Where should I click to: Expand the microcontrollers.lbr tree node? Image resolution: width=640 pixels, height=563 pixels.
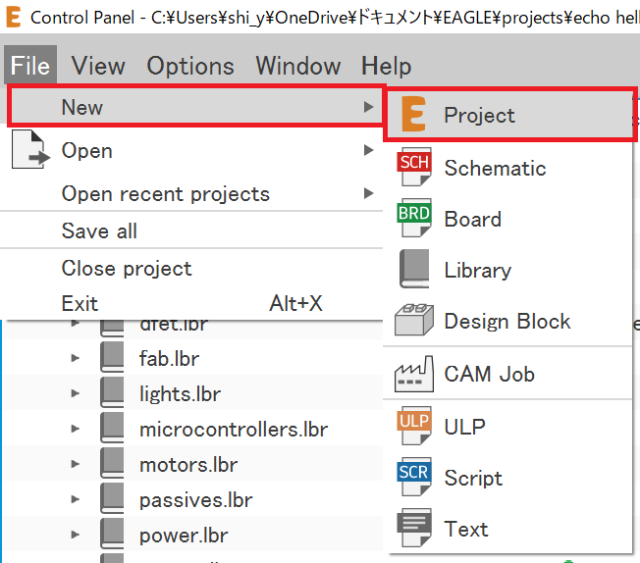pyautogui.click(x=75, y=428)
